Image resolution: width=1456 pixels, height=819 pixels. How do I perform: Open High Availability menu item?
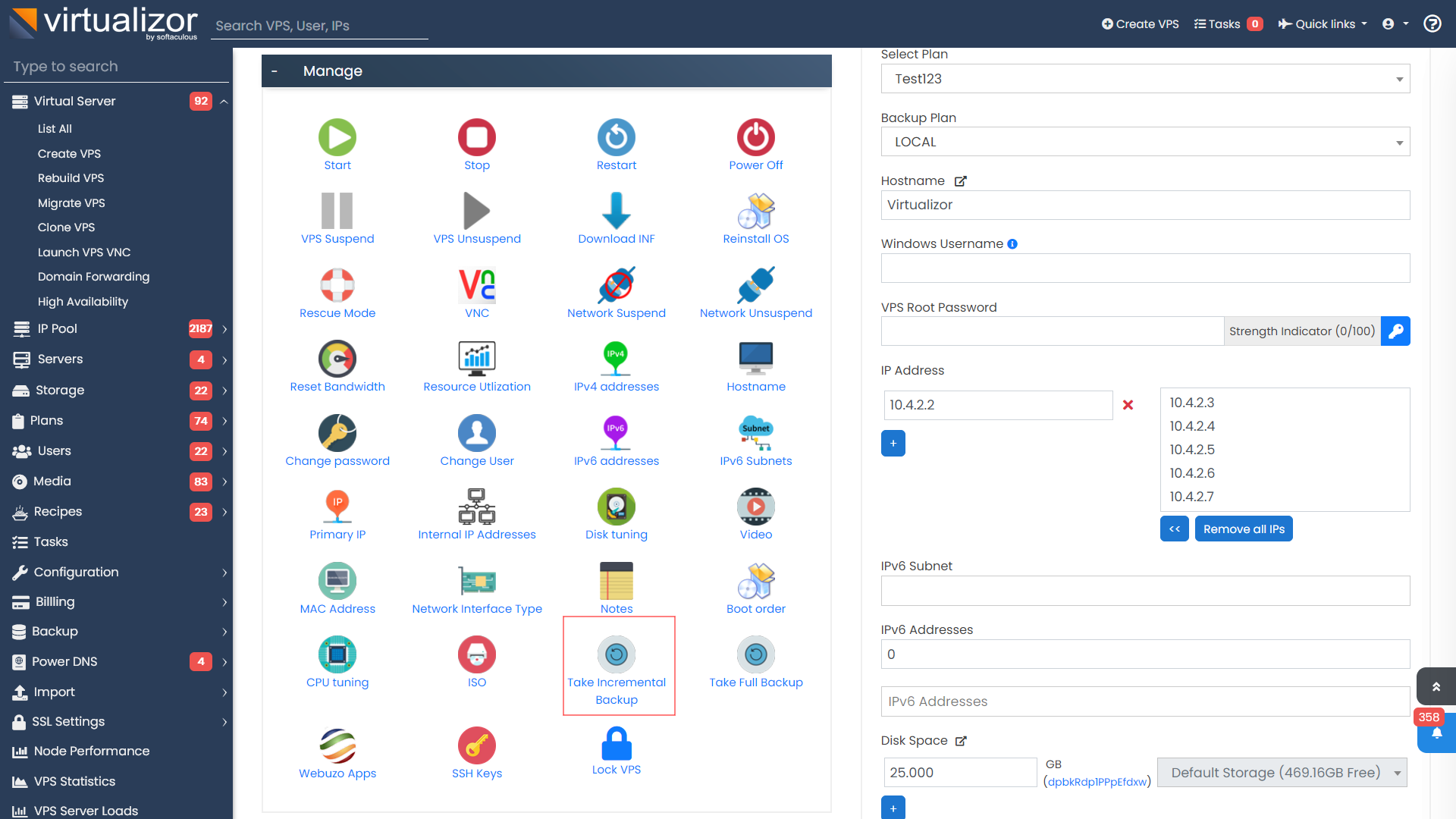pyautogui.click(x=83, y=302)
